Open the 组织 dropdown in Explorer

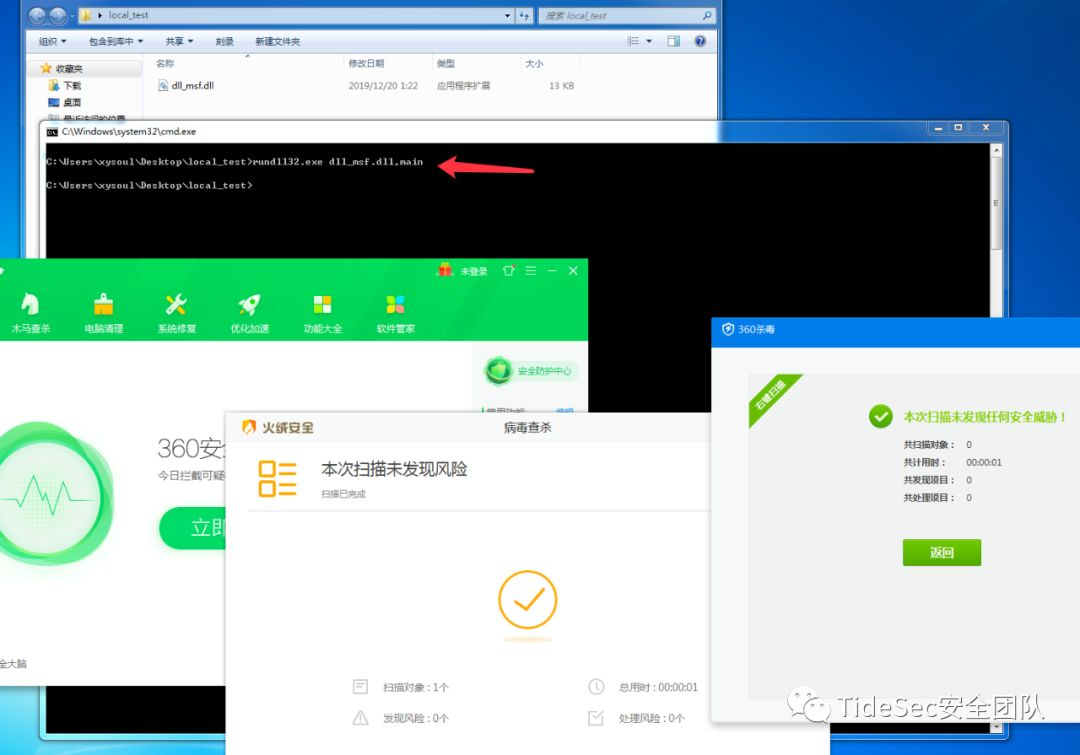52,41
